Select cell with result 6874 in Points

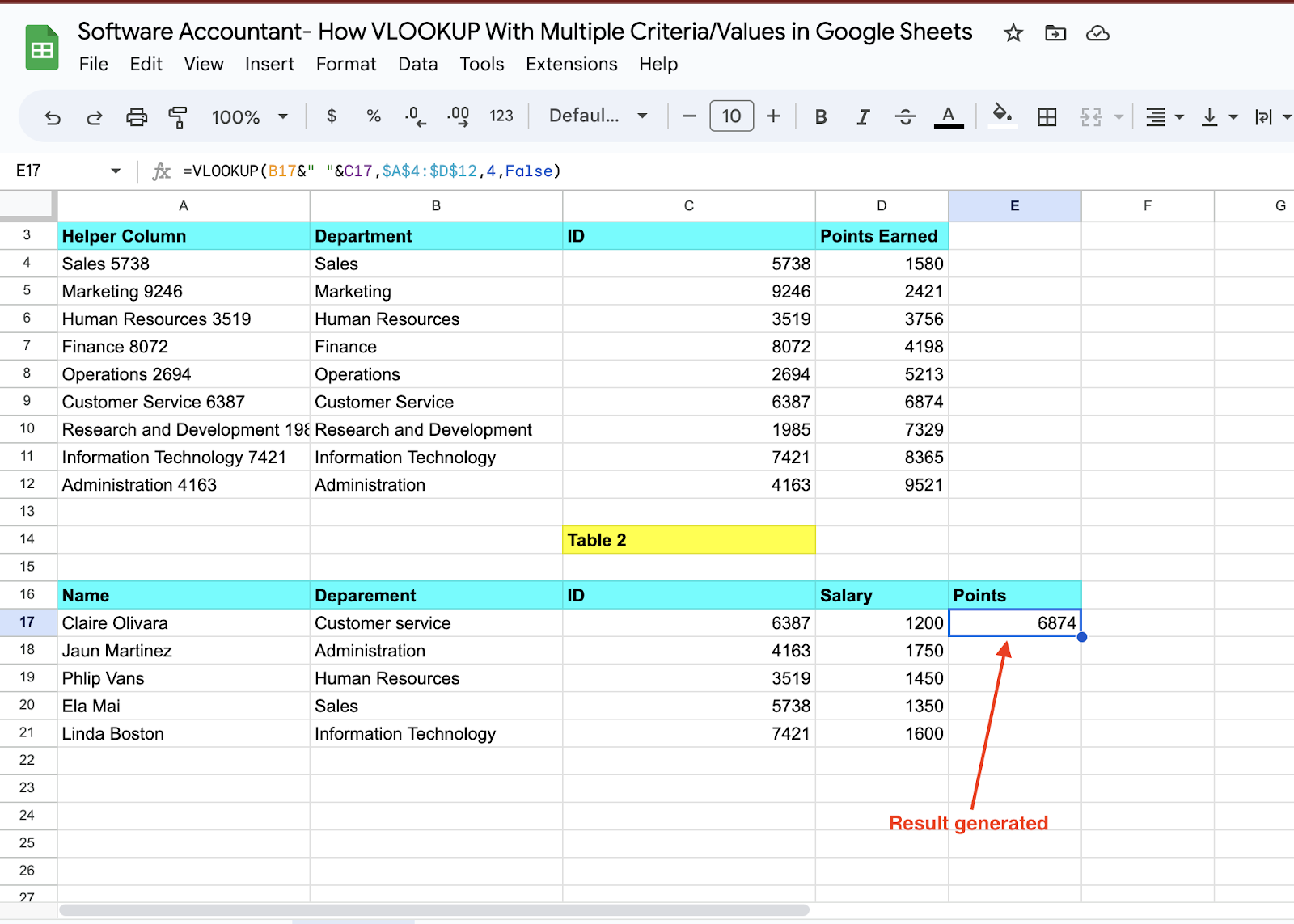coord(1014,622)
